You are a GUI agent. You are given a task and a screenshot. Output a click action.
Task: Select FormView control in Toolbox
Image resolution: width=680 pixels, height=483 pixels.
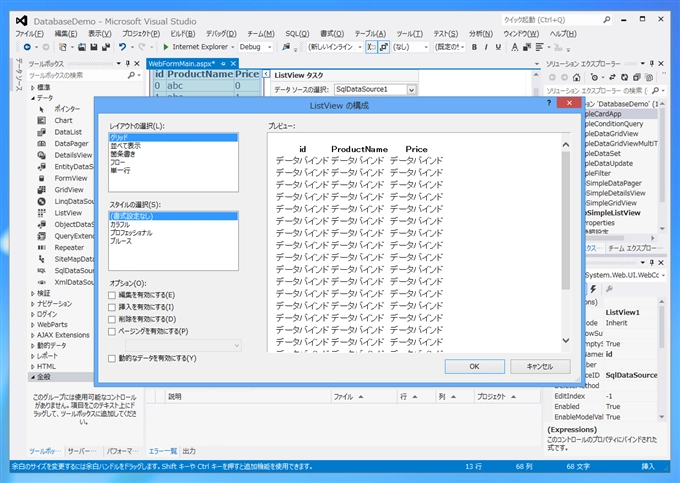(x=71, y=178)
